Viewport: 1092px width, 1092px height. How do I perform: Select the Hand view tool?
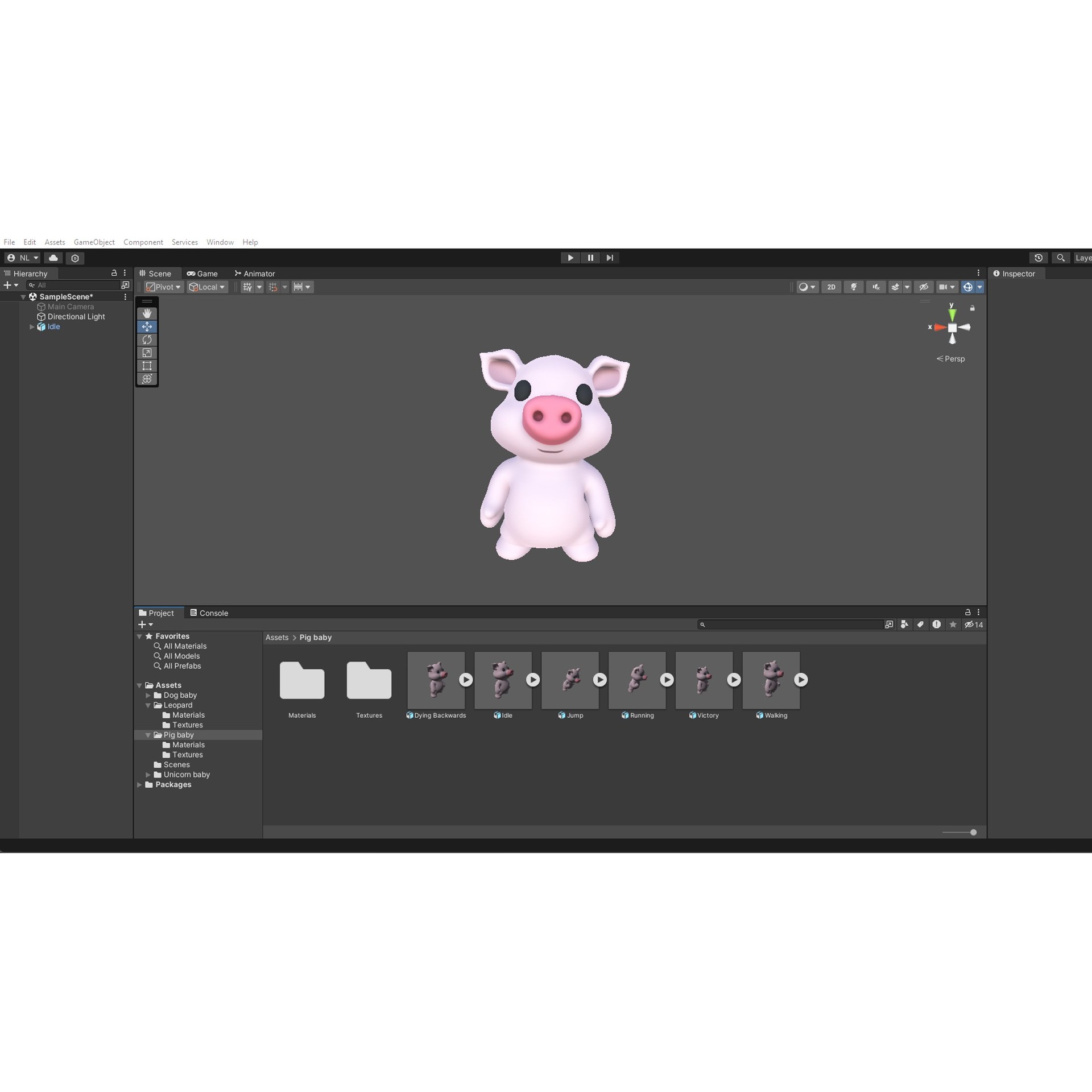[147, 313]
